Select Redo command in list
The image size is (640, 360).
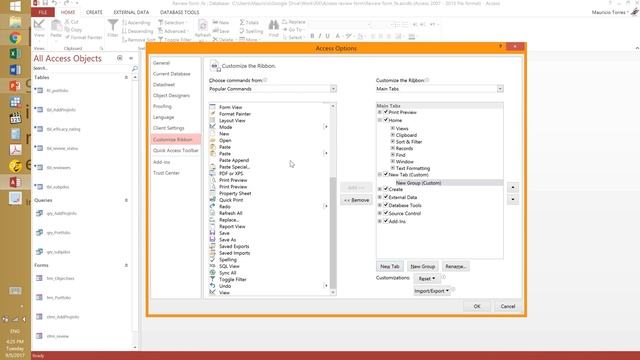pyautogui.click(x=225, y=207)
